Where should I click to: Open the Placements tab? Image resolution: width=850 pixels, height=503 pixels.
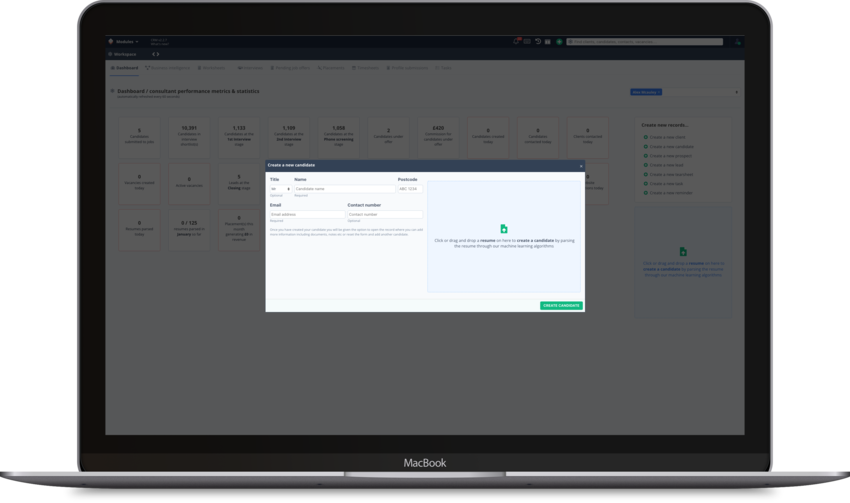click(x=331, y=68)
